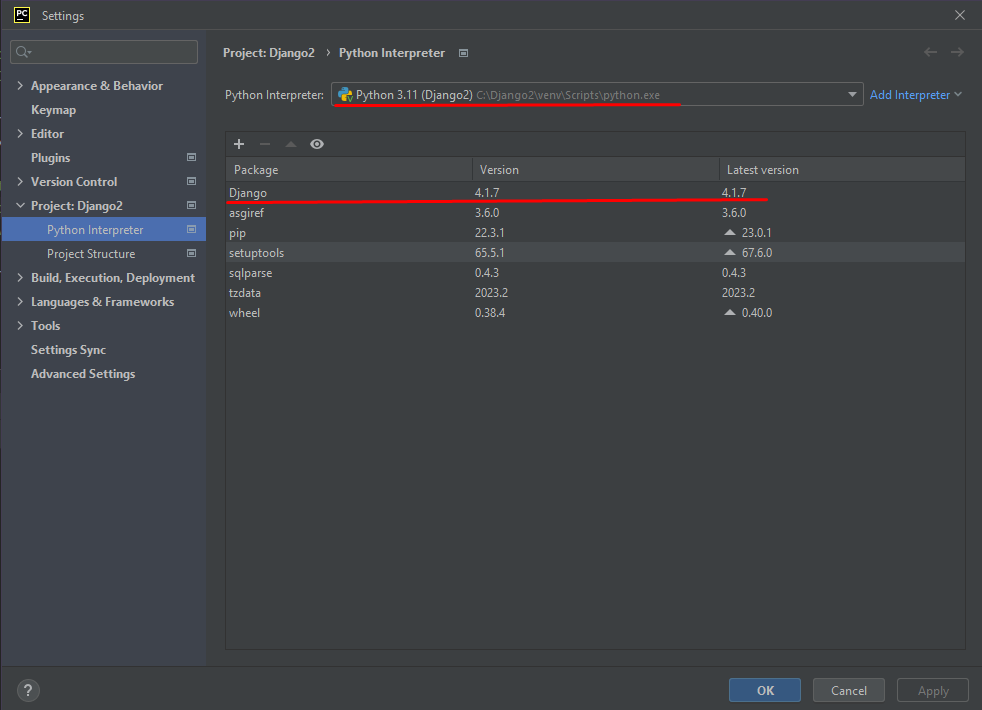
Task: Click the Apply button
Action: [933, 690]
